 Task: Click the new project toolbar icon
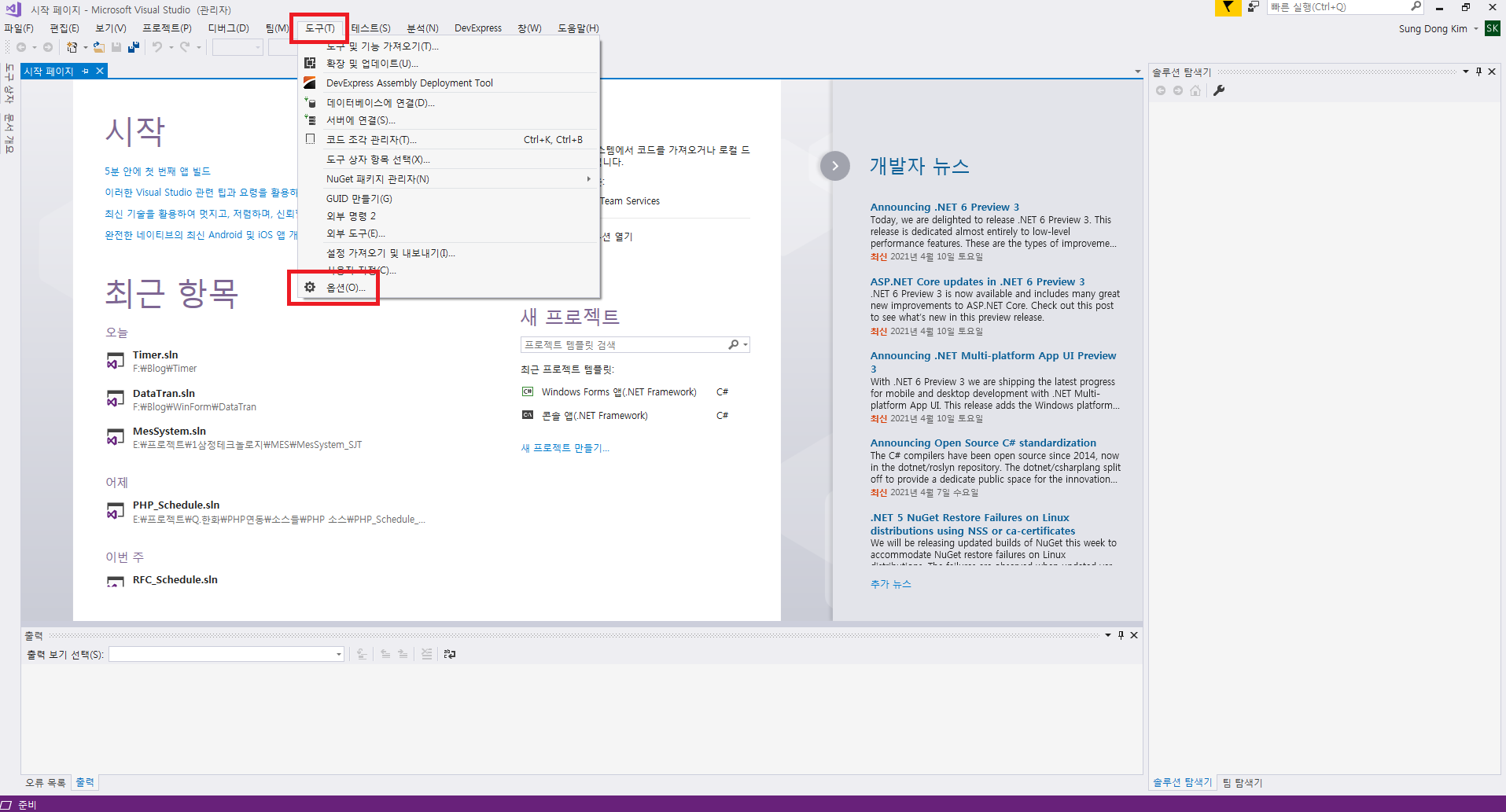[x=72, y=47]
